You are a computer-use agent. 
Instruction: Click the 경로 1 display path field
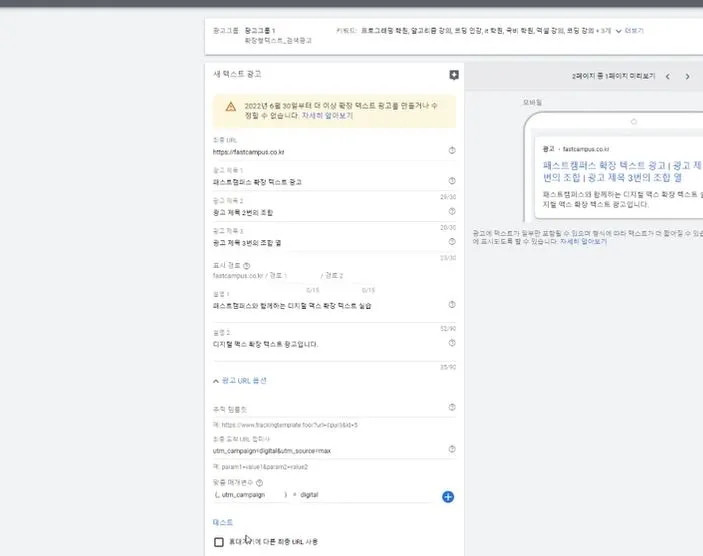[294, 276]
